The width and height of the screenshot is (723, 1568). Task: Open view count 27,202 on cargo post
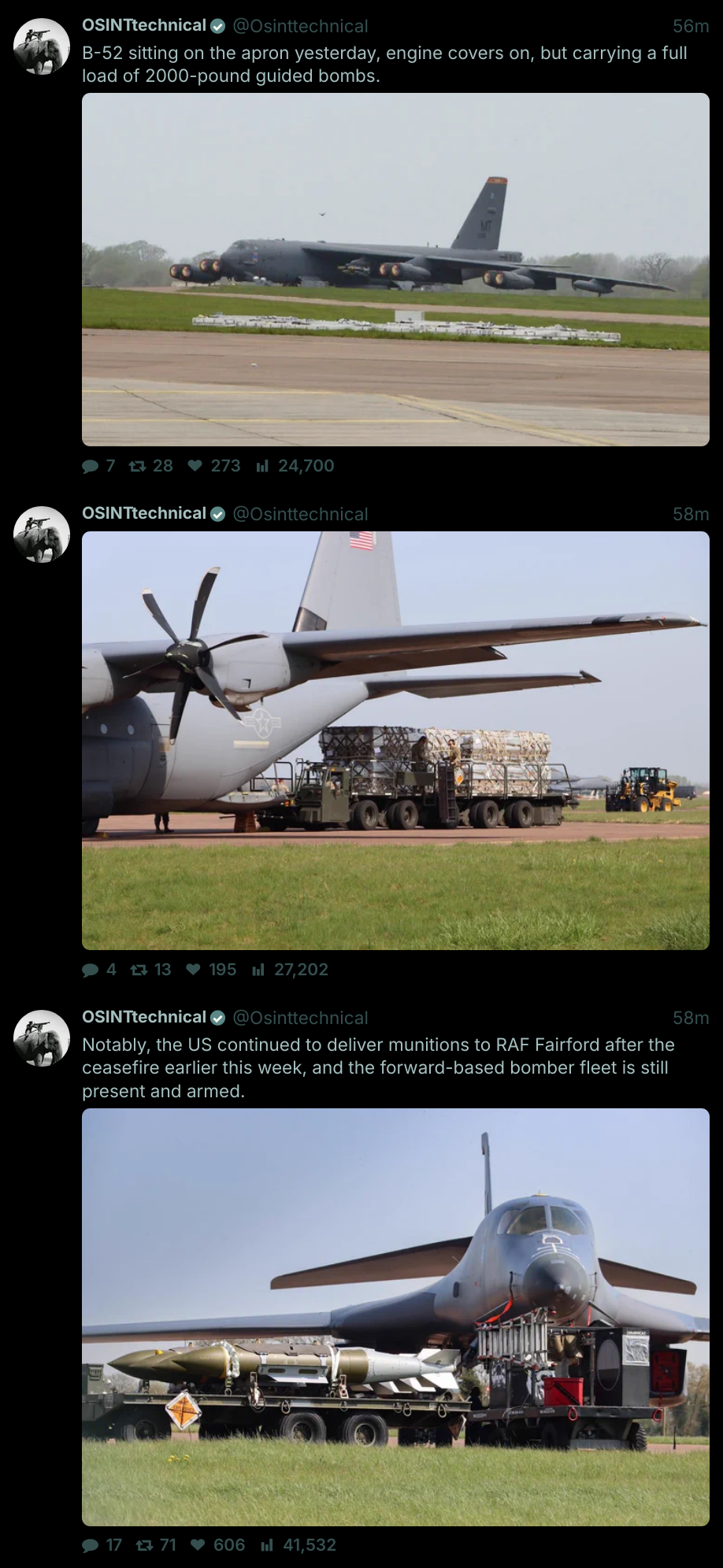pos(290,970)
